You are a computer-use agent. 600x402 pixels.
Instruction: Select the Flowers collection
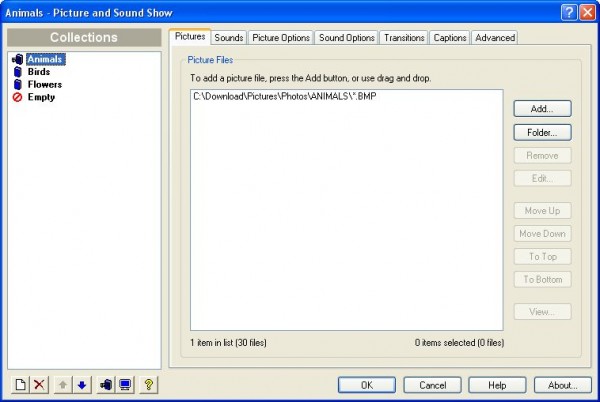click(x=45, y=85)
